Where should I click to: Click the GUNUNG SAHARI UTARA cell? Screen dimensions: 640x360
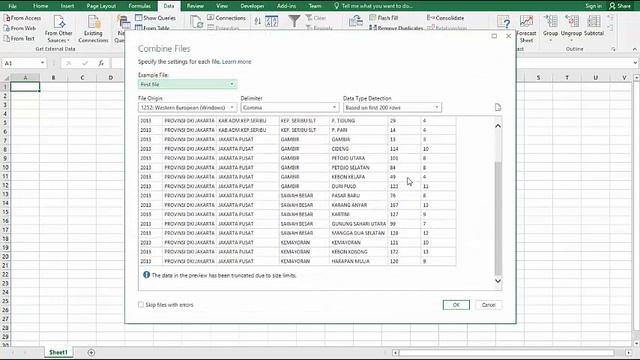coord(358,224)
